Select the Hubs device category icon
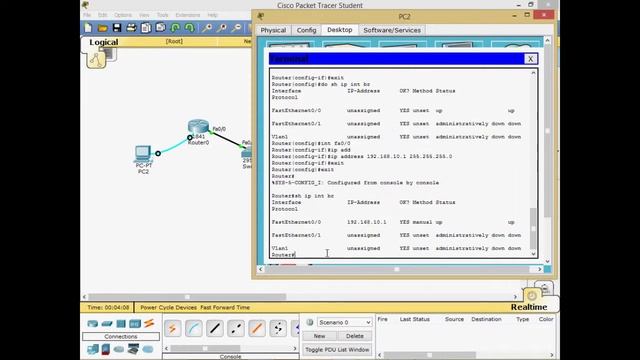640x360 pixels. (x=121, y=324)
